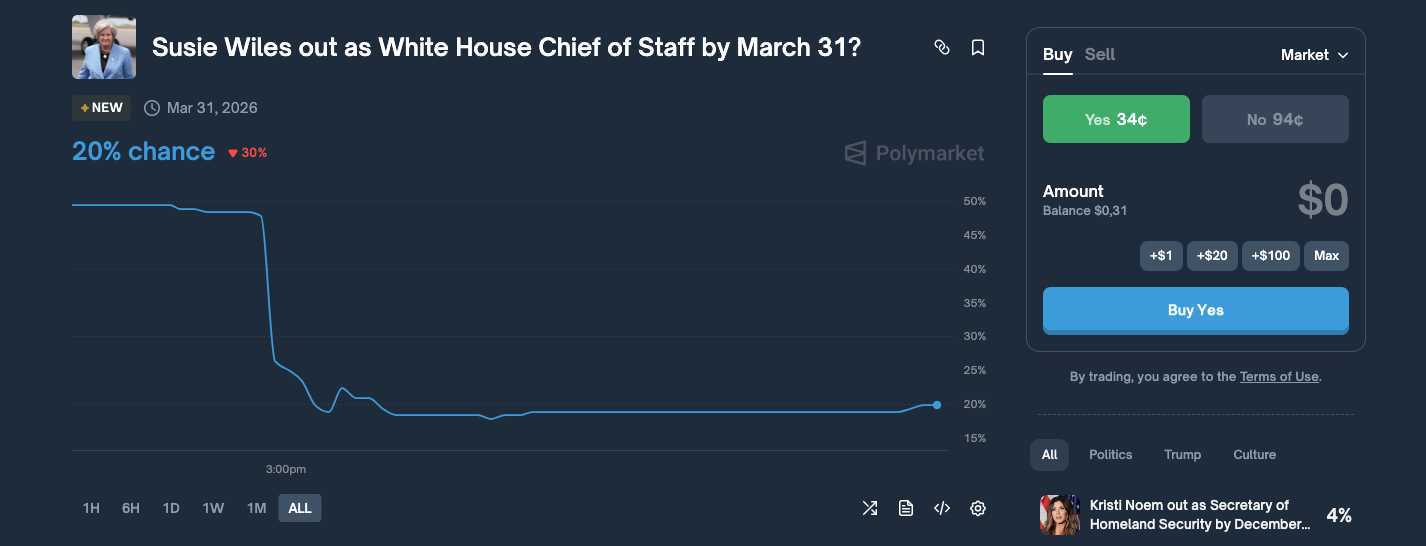Click the Buy Yes button
The width and height of the screenshot is (1426, 546).
[x=1195, y=310]
